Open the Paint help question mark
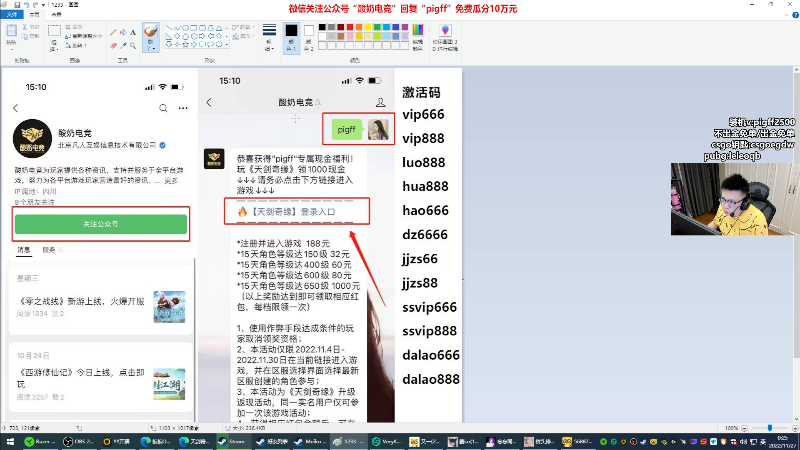Viewport: 800px width, 450px height. click(795, 15)
